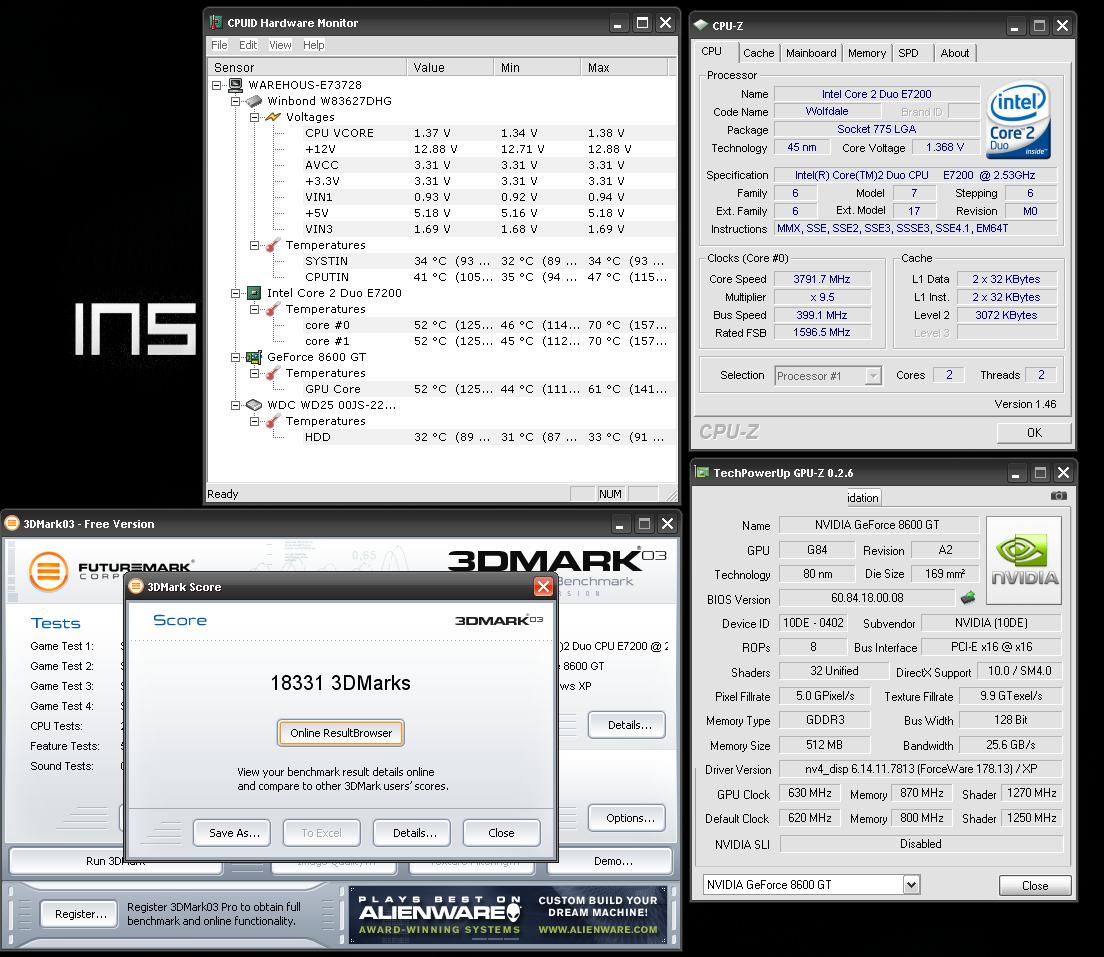The width and height of the screenshot is (1104, 957).
Task: Click the Close button in GPU-Z
Action: [x=1035, y=885]
